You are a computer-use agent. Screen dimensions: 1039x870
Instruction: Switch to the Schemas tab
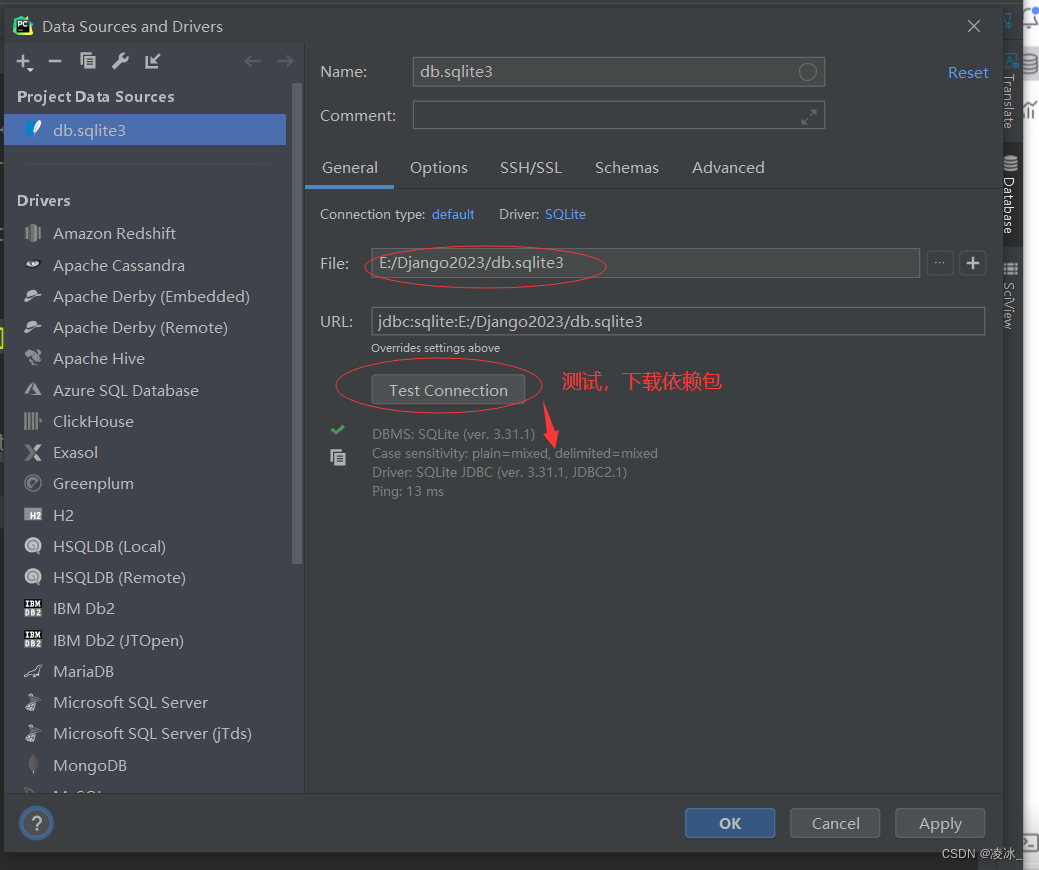pos(626,168)
